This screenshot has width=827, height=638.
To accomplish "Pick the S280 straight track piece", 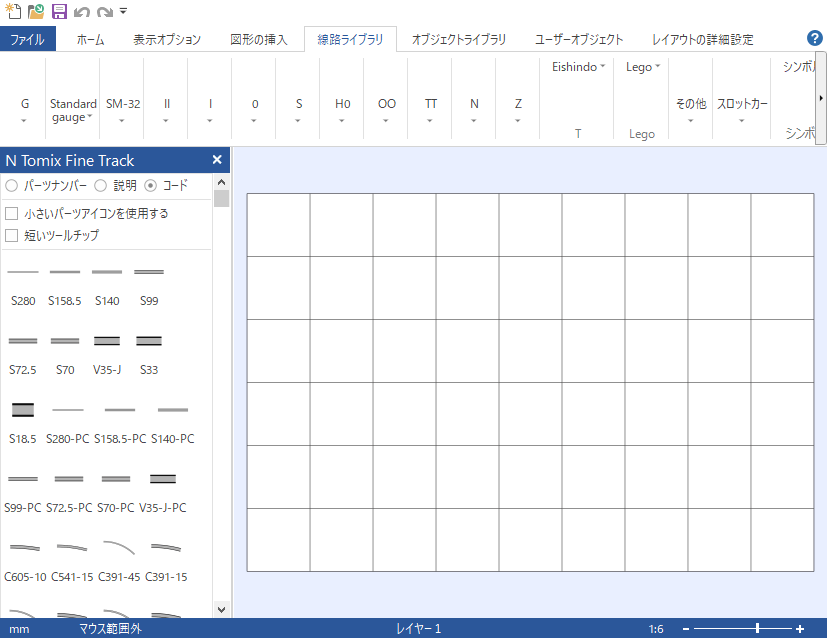I will tap(23, 285).
